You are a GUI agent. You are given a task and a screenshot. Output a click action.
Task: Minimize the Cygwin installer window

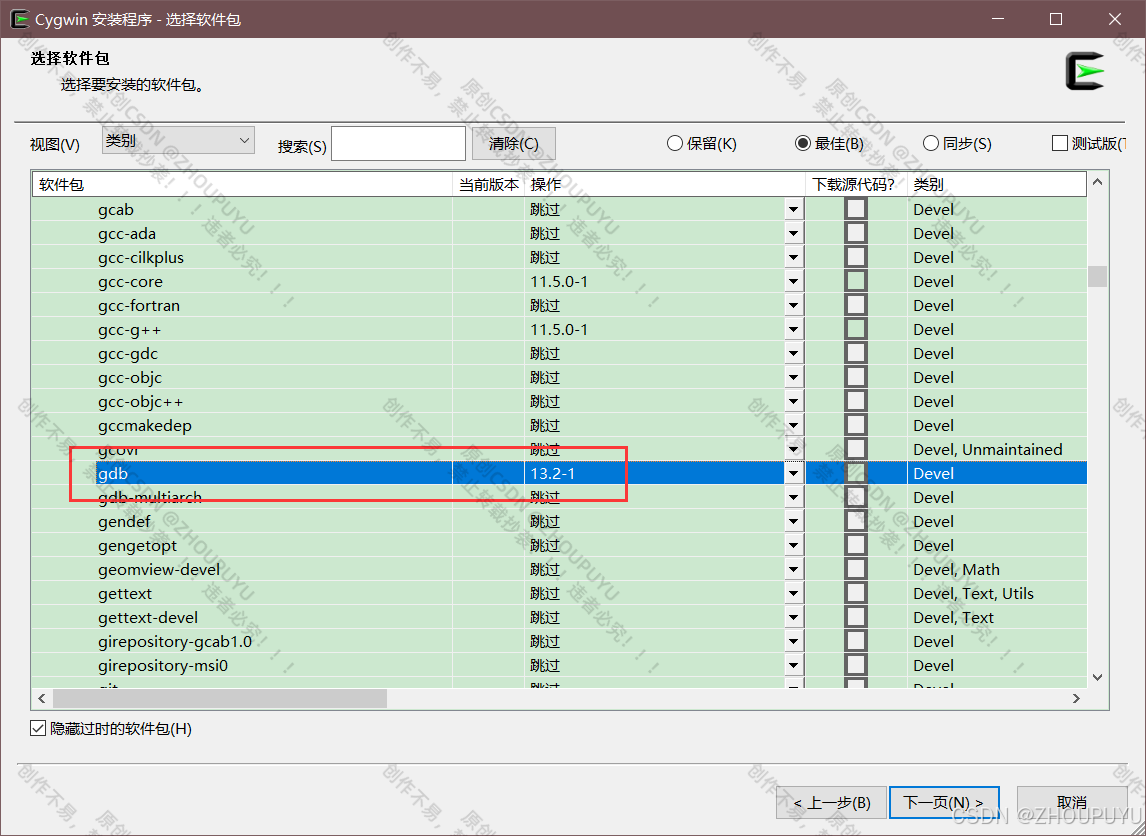coord(997,19)
